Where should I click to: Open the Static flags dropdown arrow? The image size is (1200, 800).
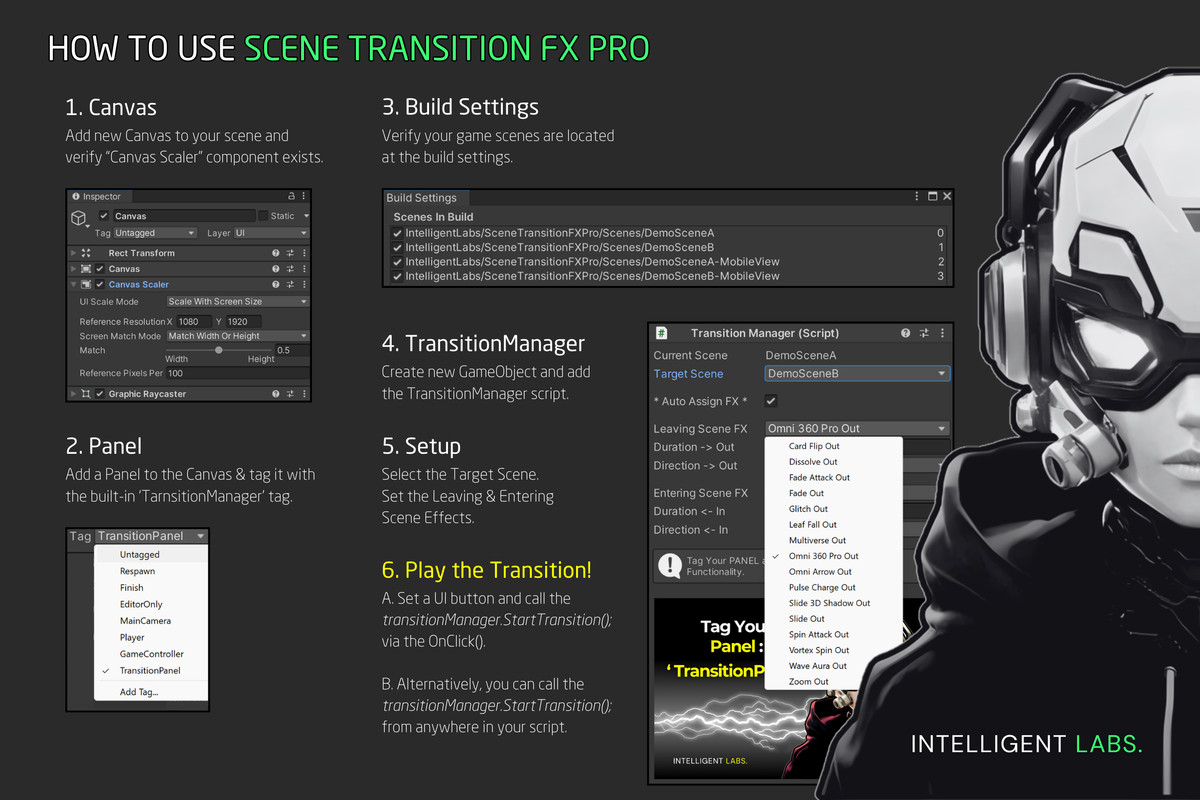pyautogui.click(x=306, y=216)
